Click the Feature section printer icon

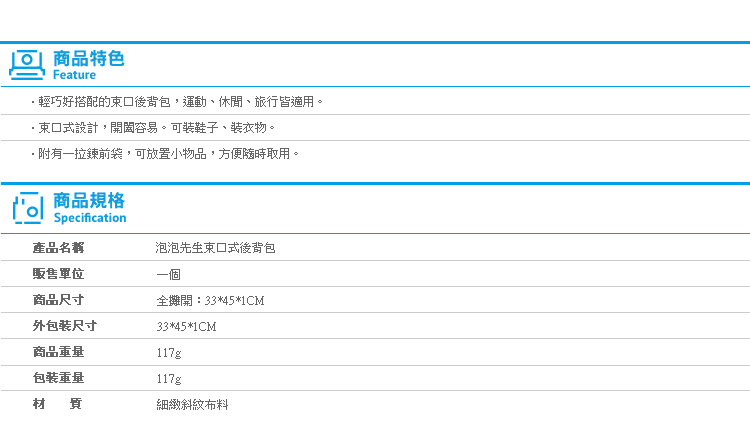[27, 65]
